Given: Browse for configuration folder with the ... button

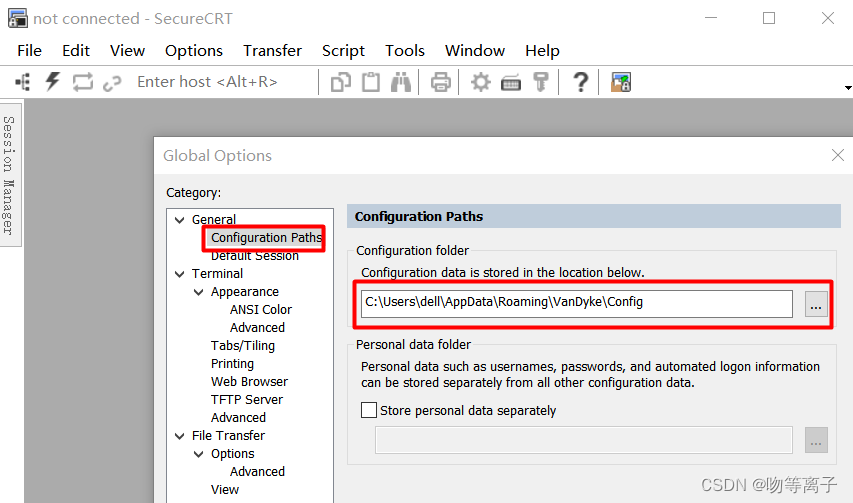Looking at the screenshot, I should [x=816, y=304].
